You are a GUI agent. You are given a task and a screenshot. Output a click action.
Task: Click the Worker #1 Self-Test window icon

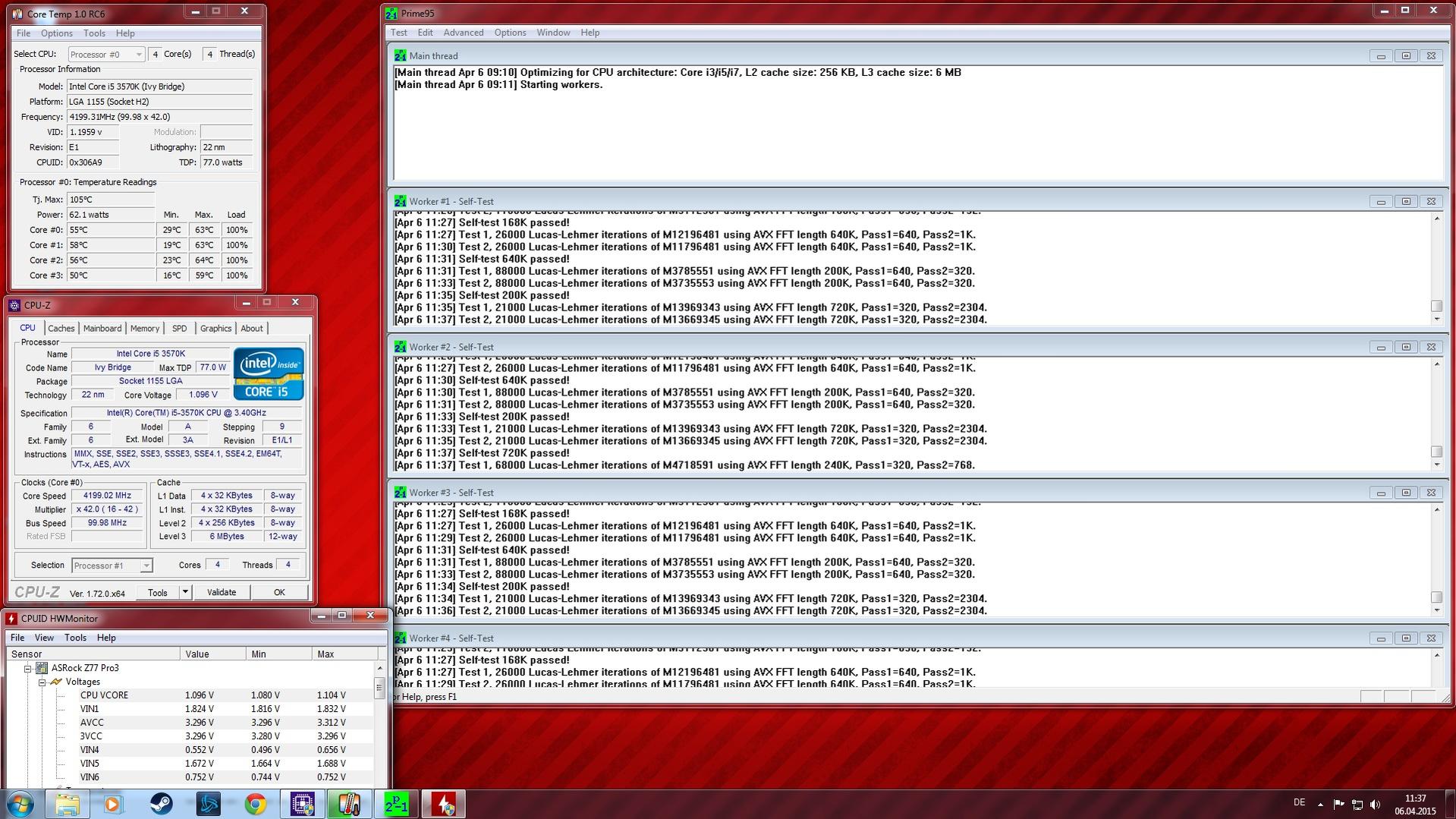pyautogui.click(x=400, y=201)
